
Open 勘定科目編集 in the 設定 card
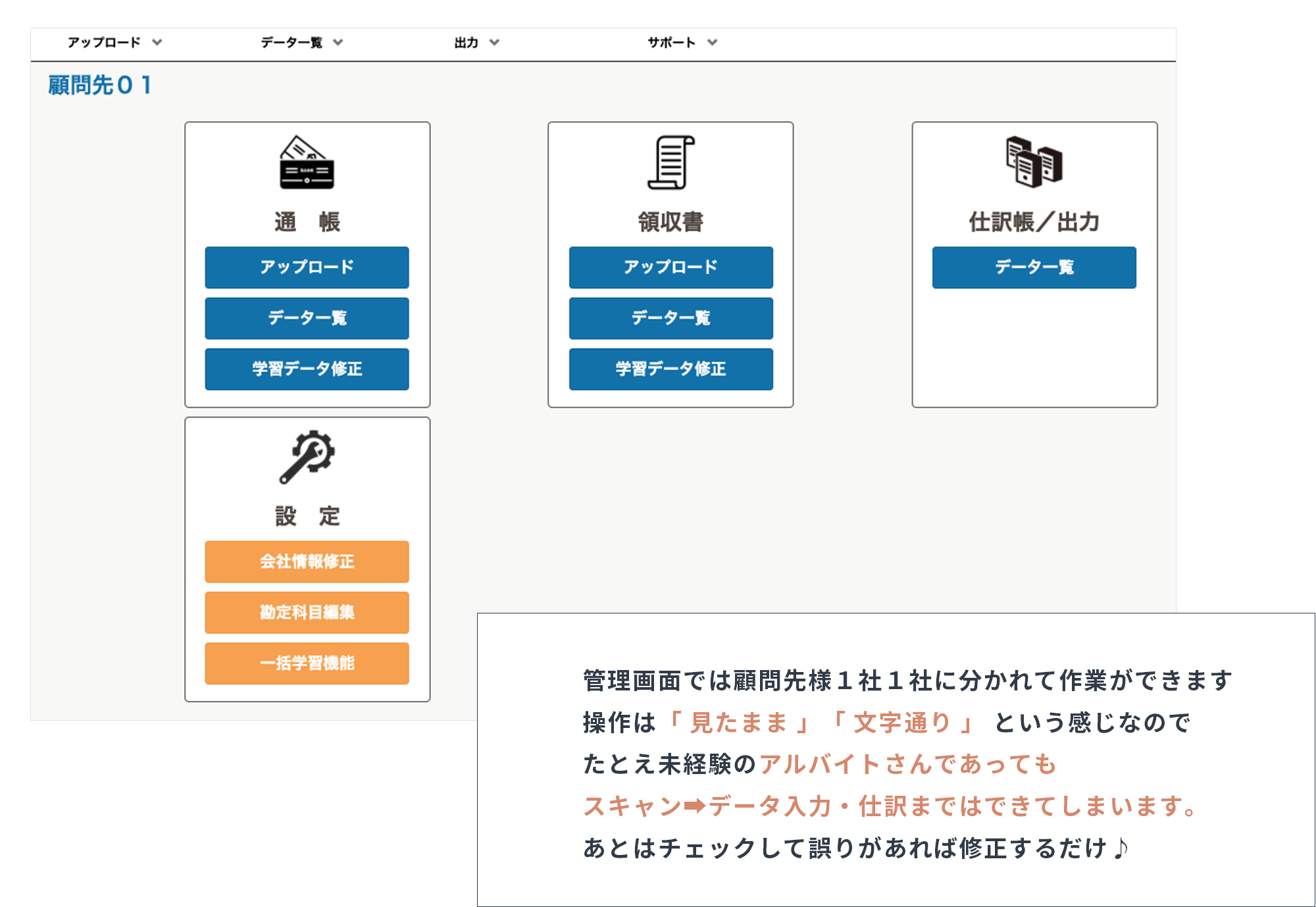(x=307, y=611)
